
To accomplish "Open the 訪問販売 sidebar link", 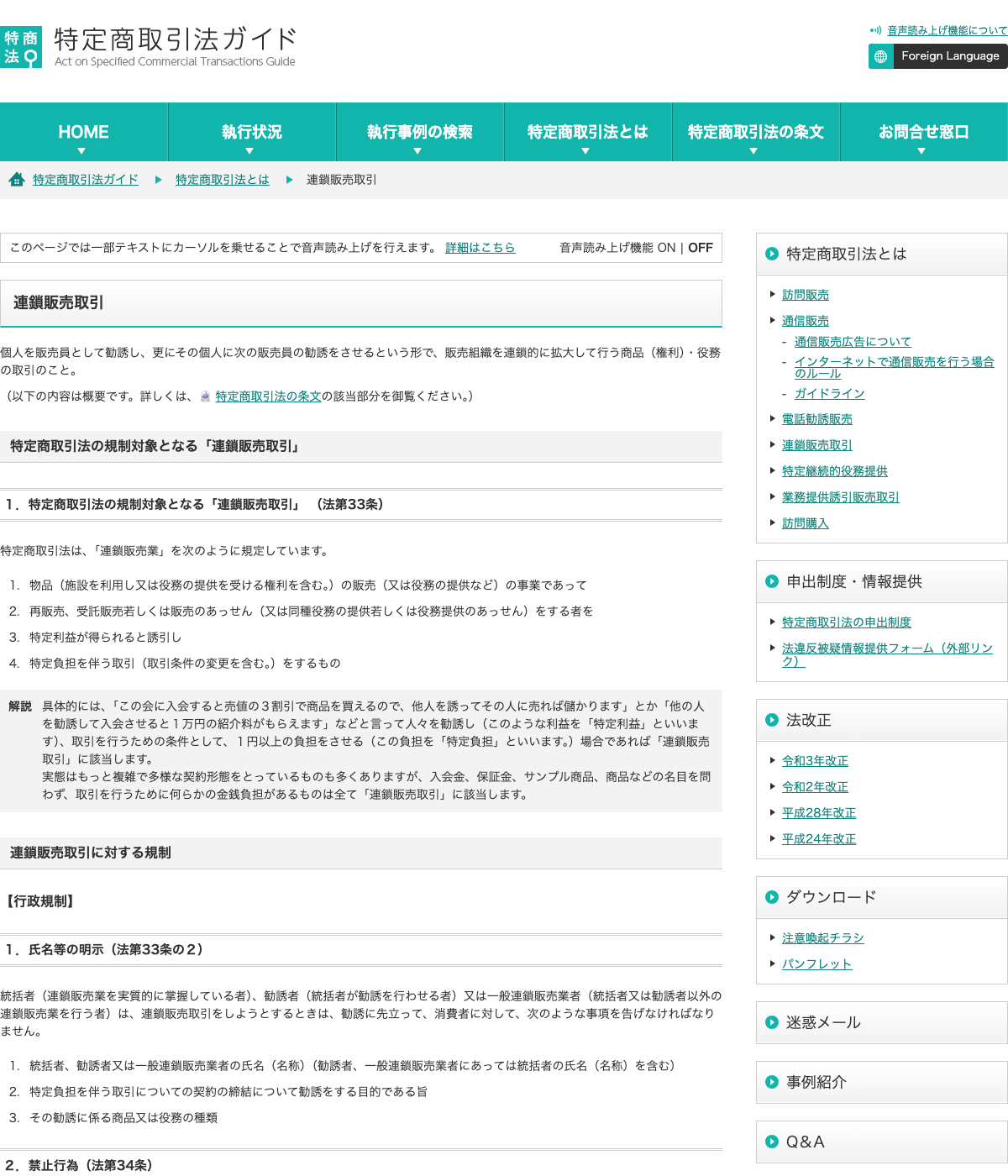I will pos(806,295).
